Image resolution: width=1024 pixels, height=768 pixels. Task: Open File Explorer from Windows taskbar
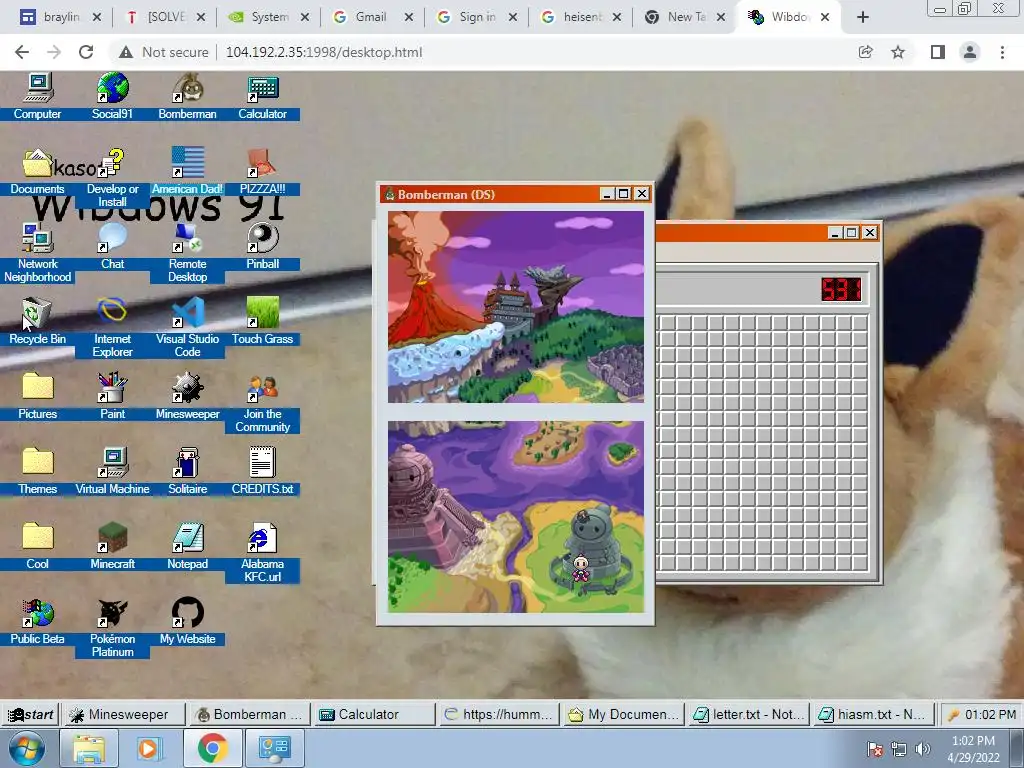click(x=89, y=748)
